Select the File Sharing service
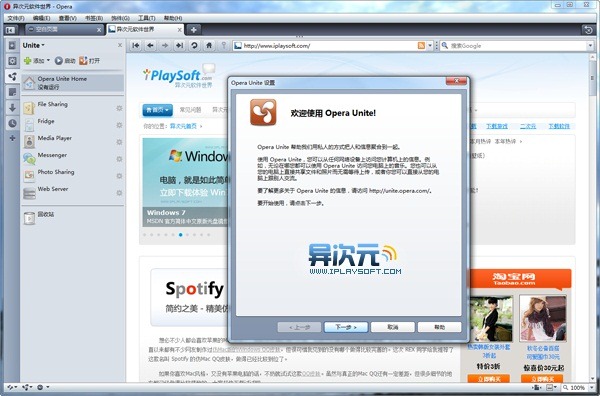 pyautogui.click(x=73, y=108)
